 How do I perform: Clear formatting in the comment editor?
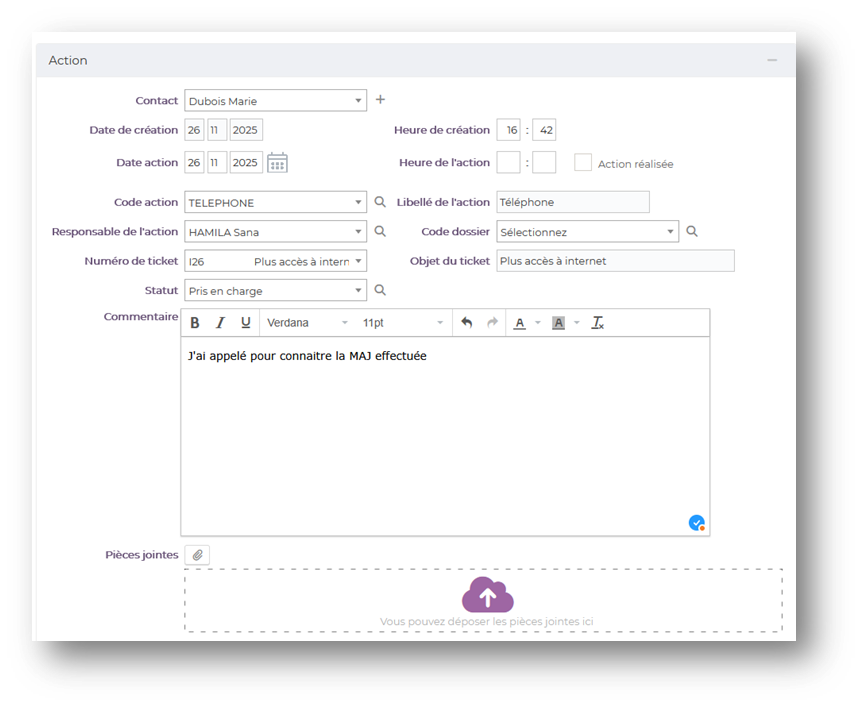[x=598, y=323]
